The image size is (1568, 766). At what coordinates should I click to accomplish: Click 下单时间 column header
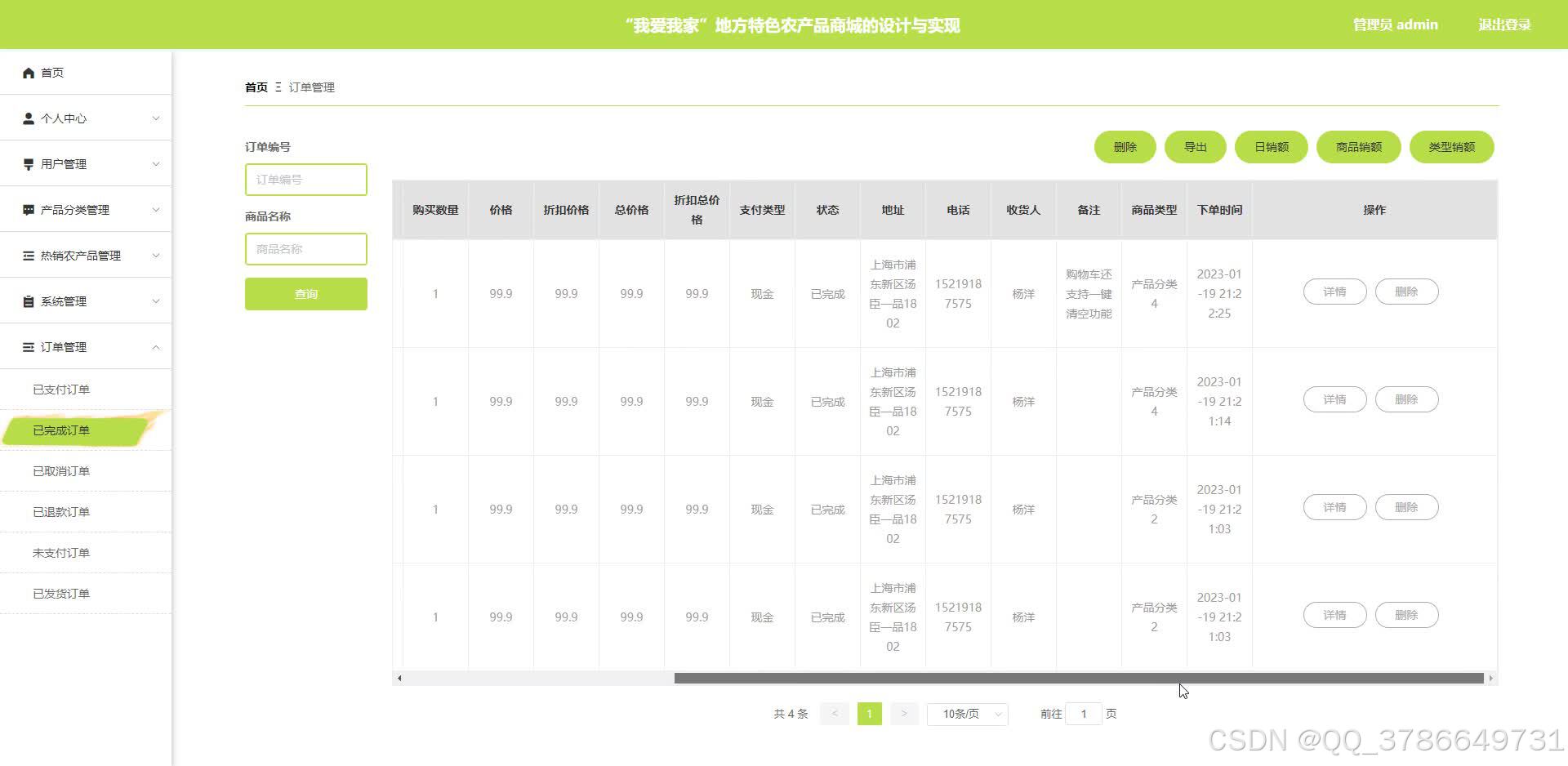click(x=1219, y=210)
